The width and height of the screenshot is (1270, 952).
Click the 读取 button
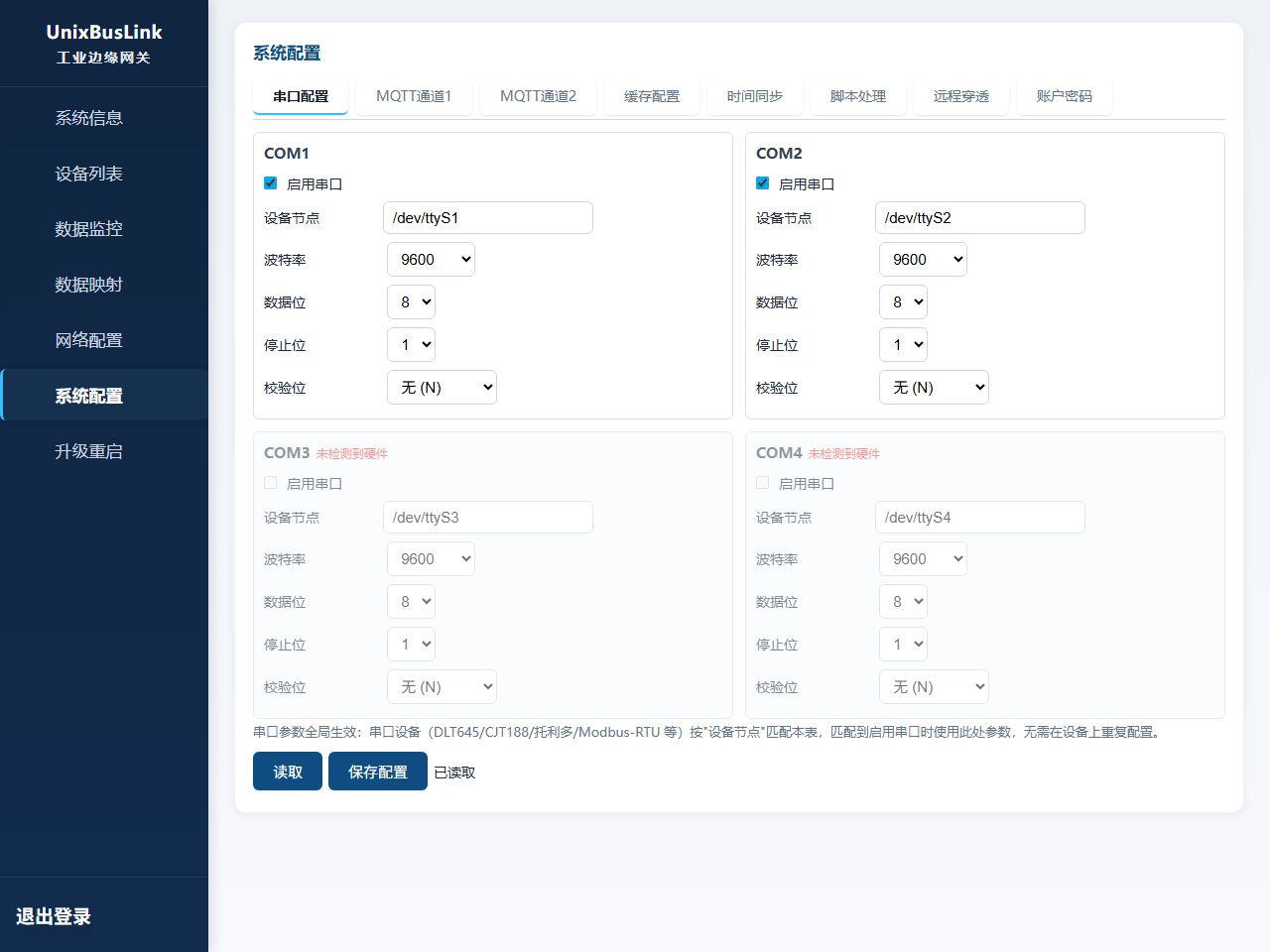coord(288,772)
